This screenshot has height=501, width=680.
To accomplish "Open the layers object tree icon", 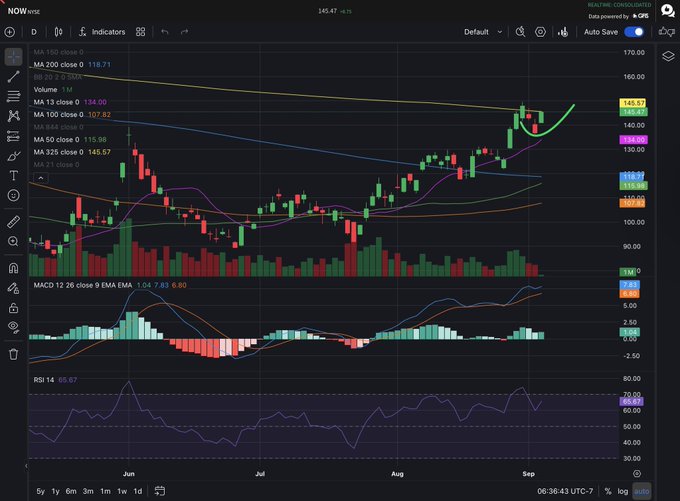I will (668, 56).
